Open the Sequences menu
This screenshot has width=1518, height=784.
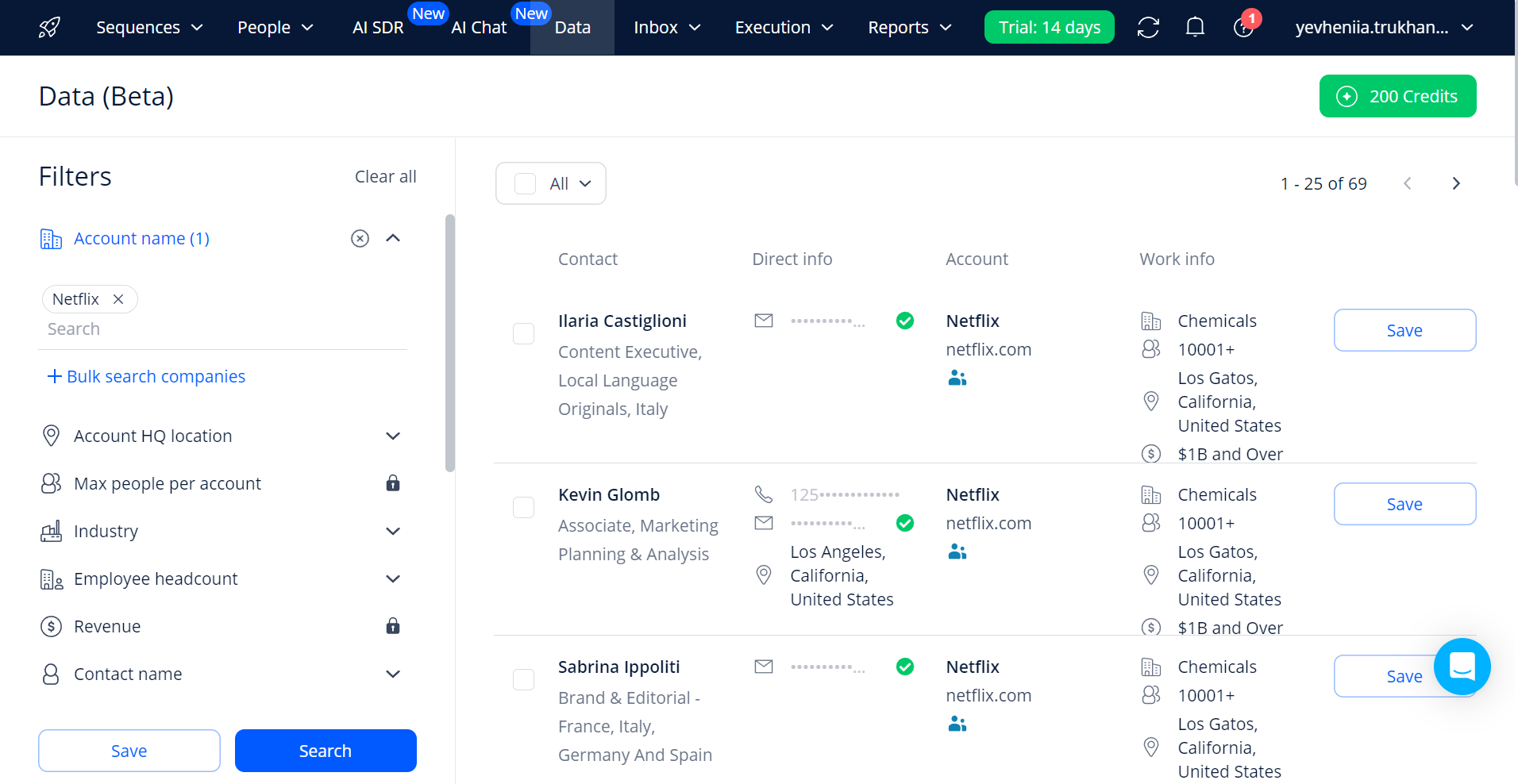tap(149, 28)
